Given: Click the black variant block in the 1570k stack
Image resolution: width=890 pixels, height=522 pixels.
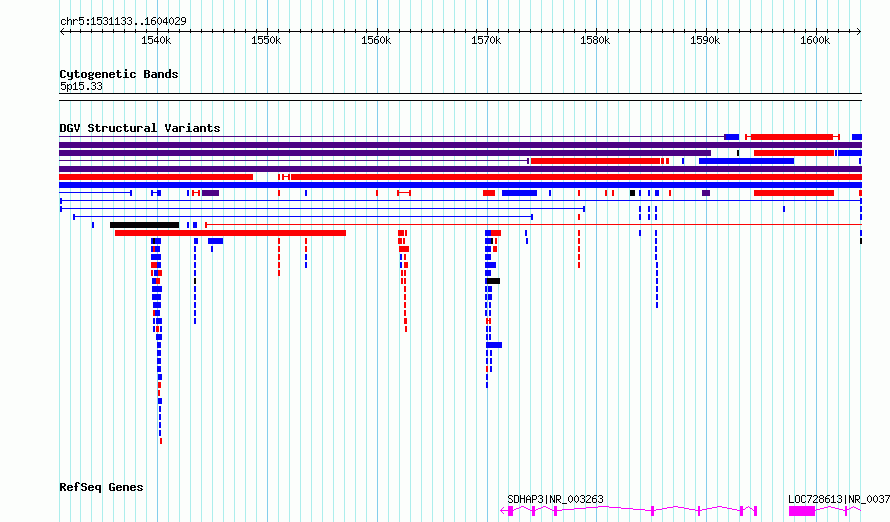Looking at the screenshot, I should 493,281.
